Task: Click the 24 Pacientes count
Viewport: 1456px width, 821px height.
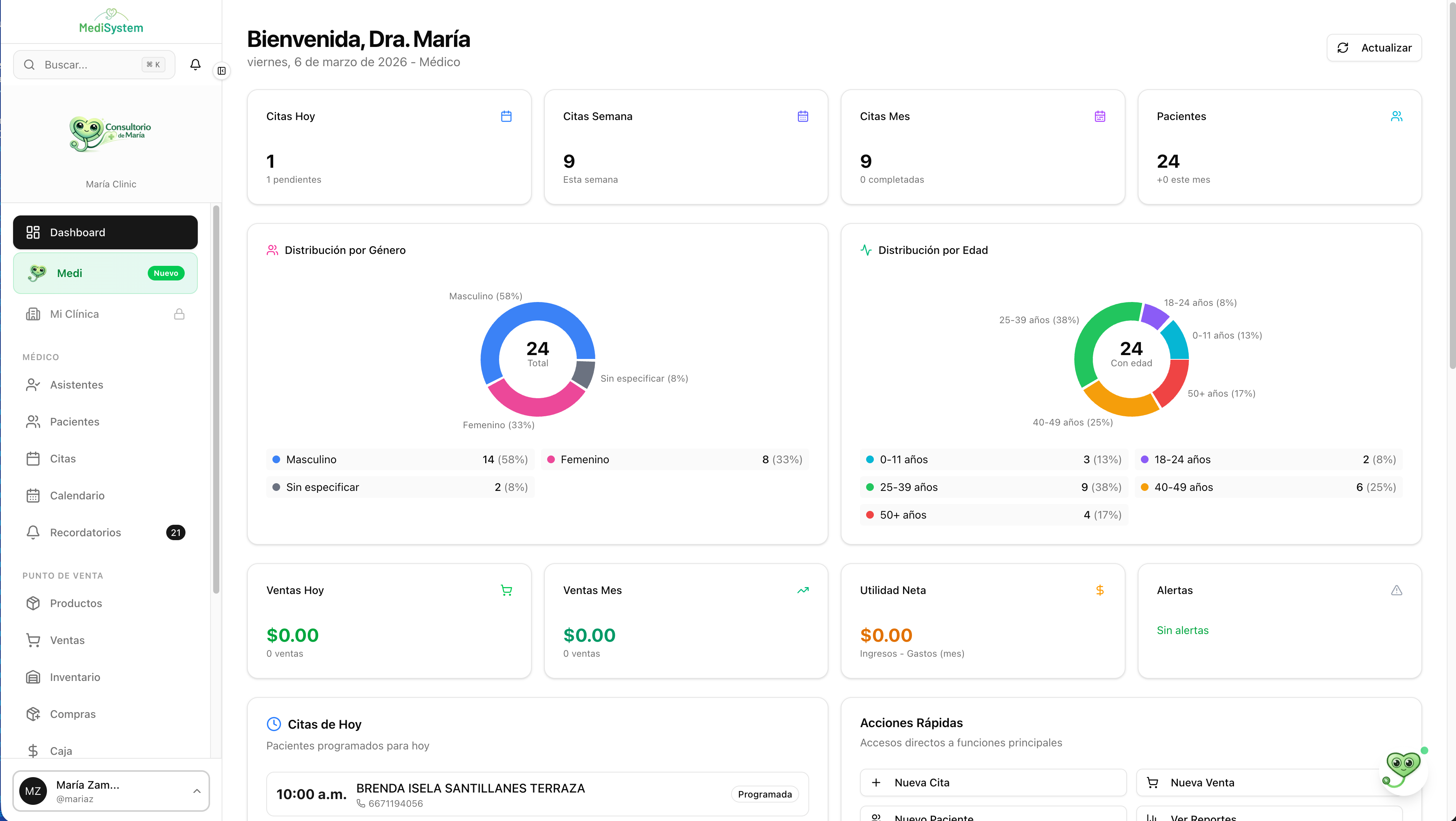Action: [1168, 162]
